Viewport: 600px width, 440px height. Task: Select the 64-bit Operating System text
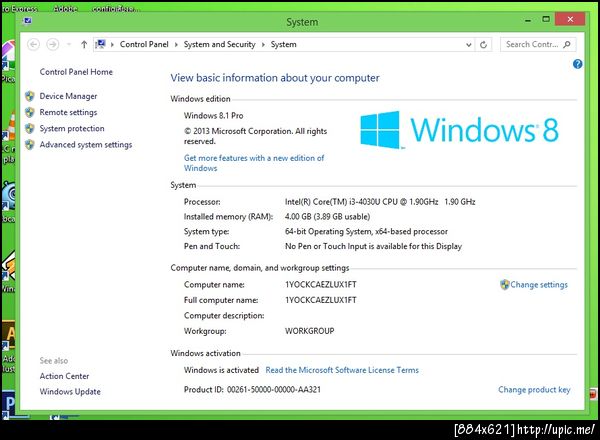(366, 231)
